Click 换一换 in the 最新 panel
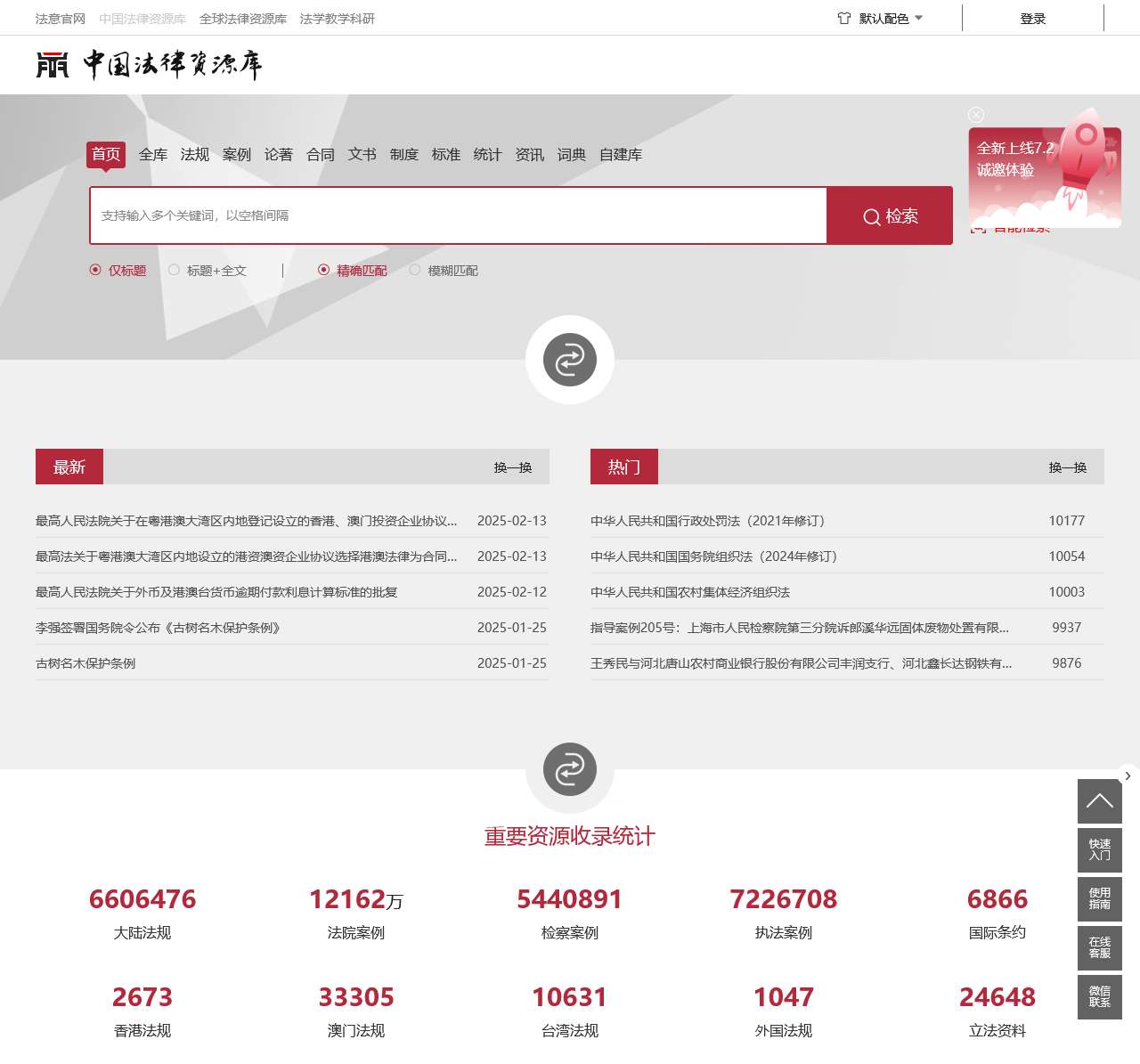Viewport: 1140px width, 1064px height. pos(513,467)
